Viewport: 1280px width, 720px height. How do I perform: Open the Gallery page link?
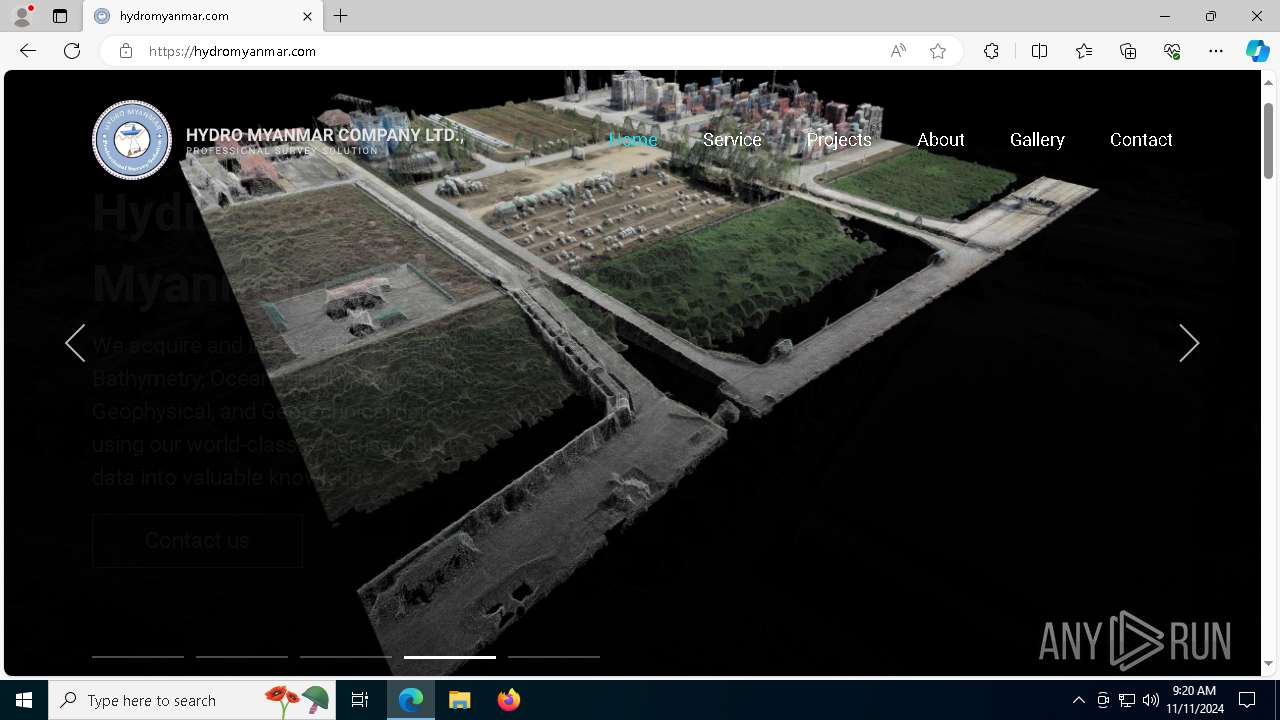[1037, 140]
